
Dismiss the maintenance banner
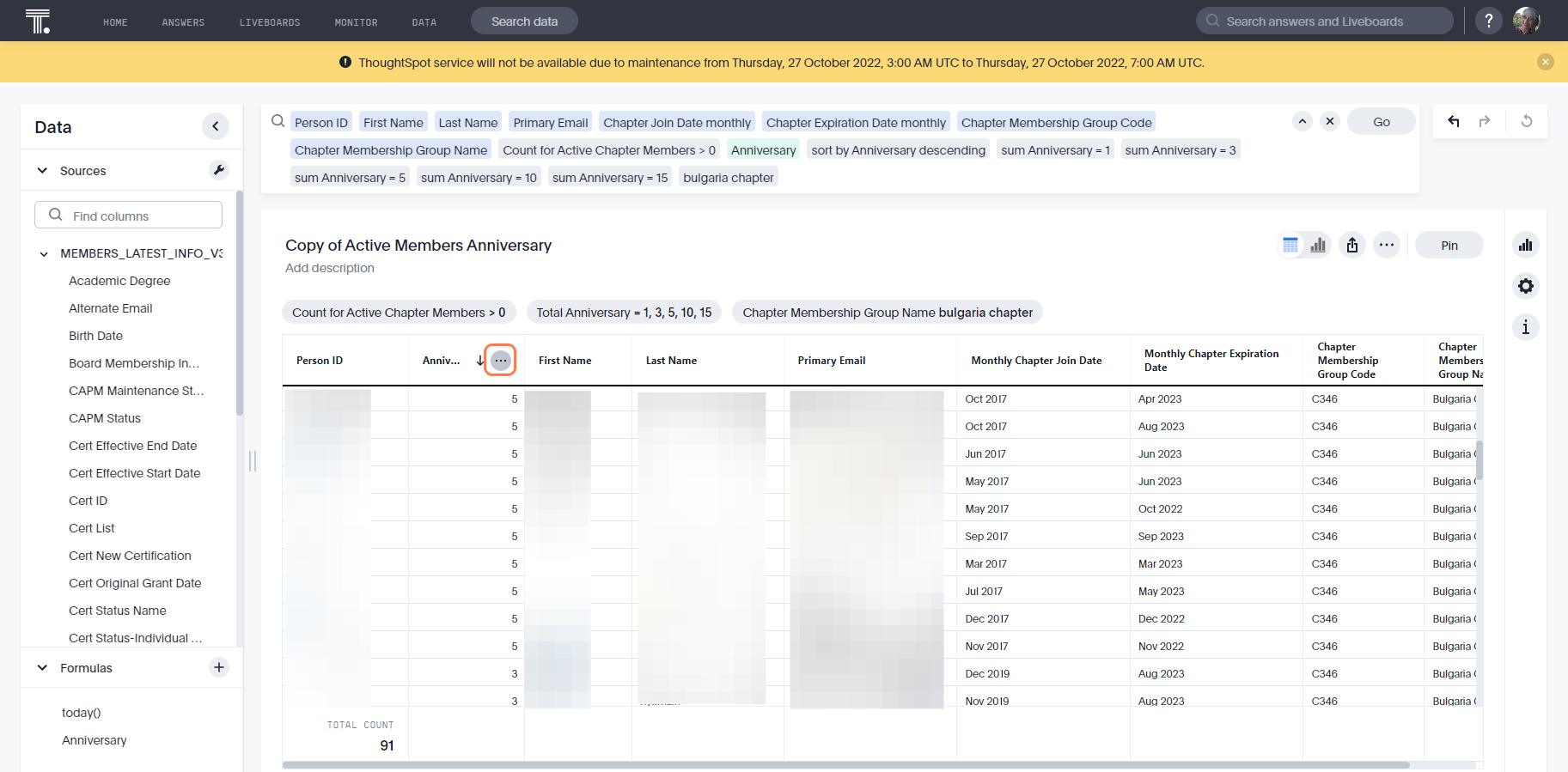click(1546, 62)
